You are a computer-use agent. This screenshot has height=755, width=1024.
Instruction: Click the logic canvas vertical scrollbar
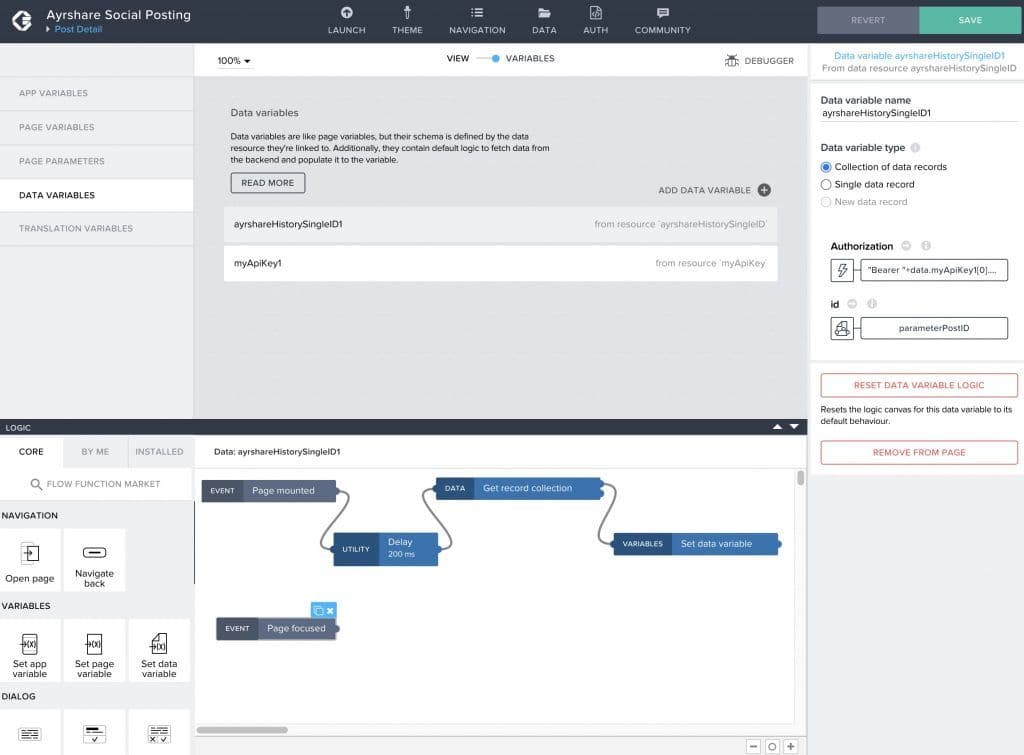(801, 477)
